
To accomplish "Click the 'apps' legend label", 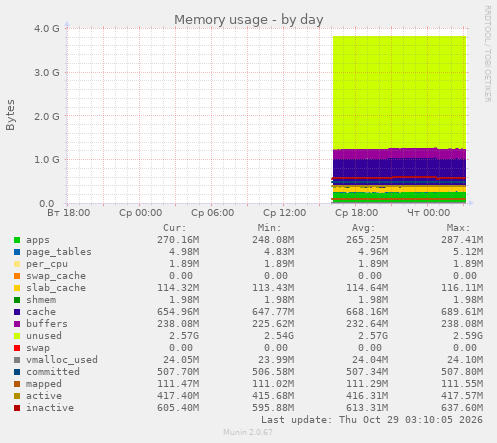I will (x=38, y=240).
